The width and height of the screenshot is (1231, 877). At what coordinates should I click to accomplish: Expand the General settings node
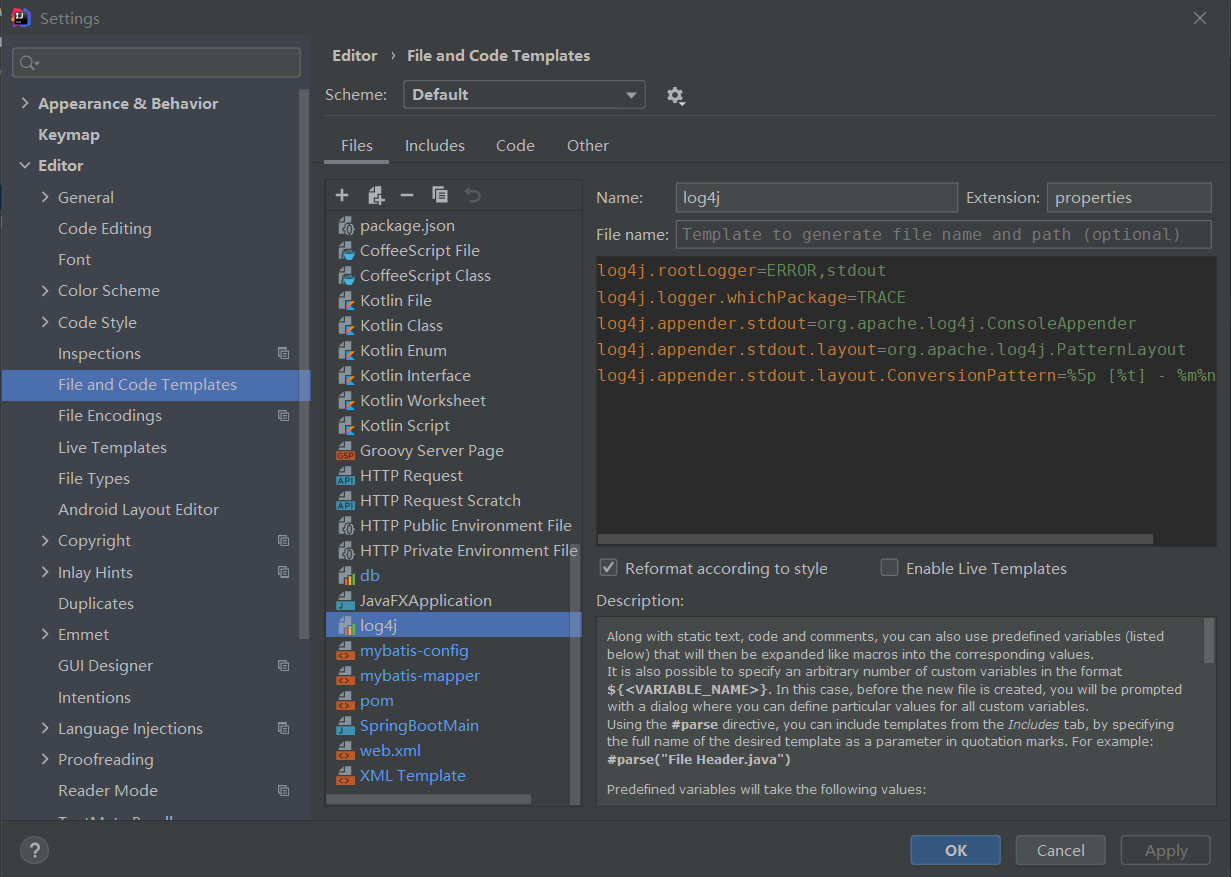[45, 197]
